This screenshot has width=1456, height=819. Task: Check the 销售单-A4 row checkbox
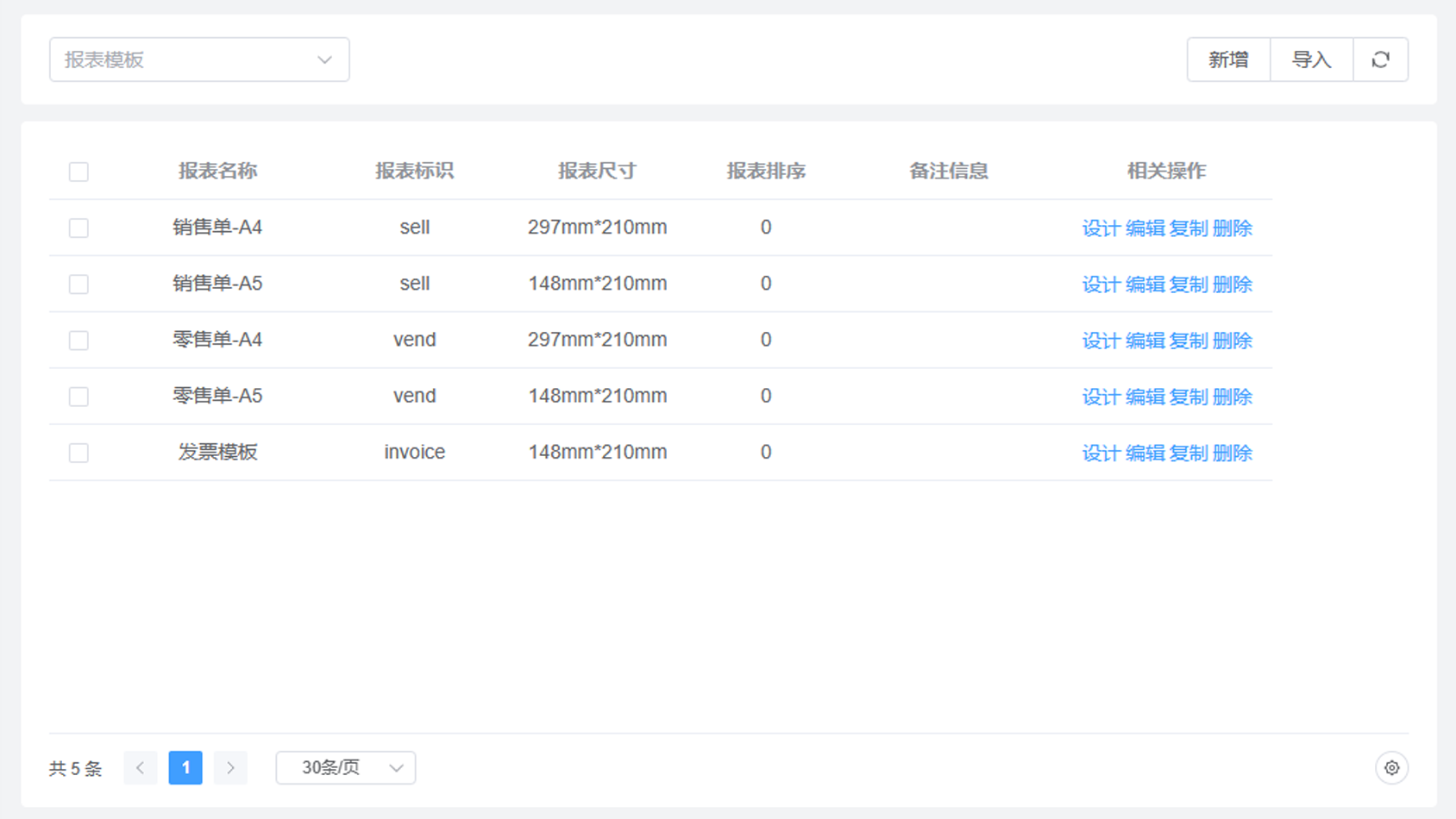(x=78, y=228)
